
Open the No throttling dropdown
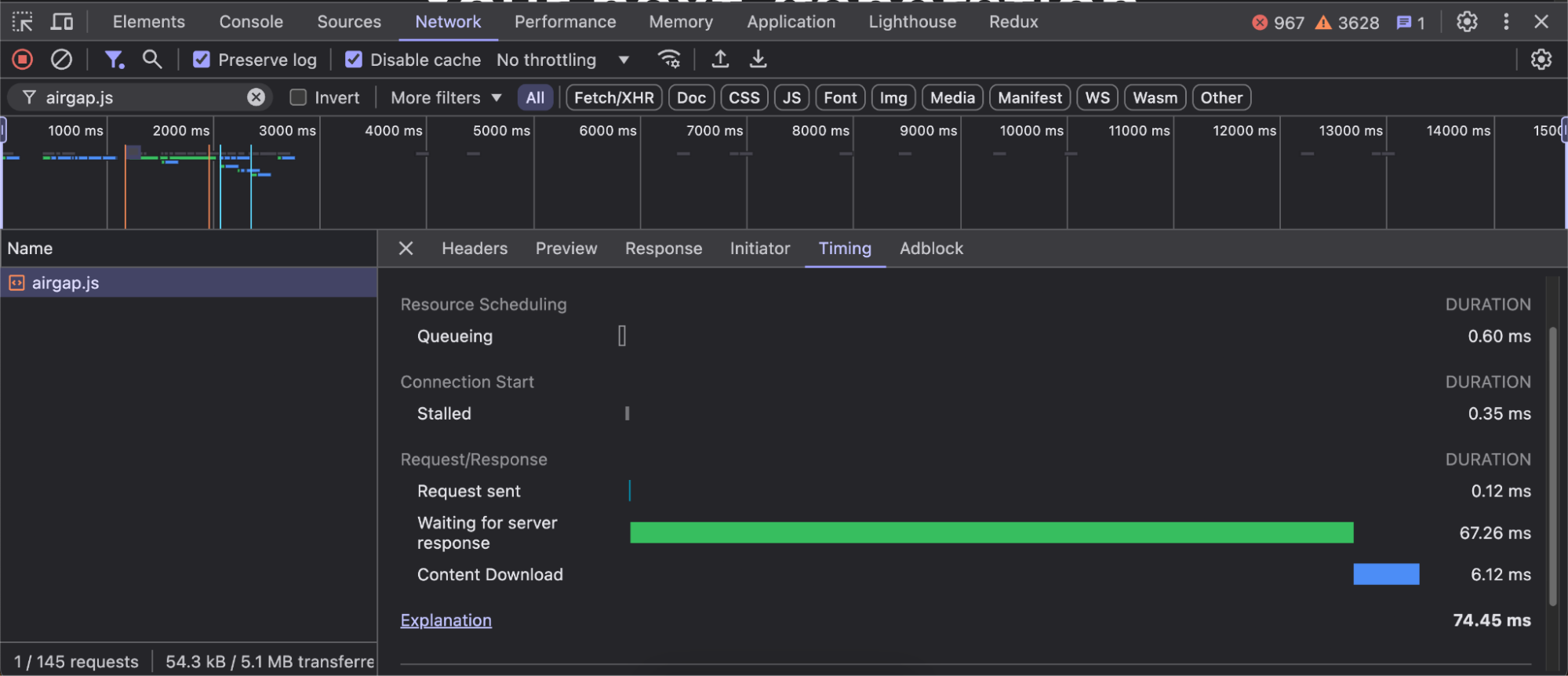pos(562,60)
